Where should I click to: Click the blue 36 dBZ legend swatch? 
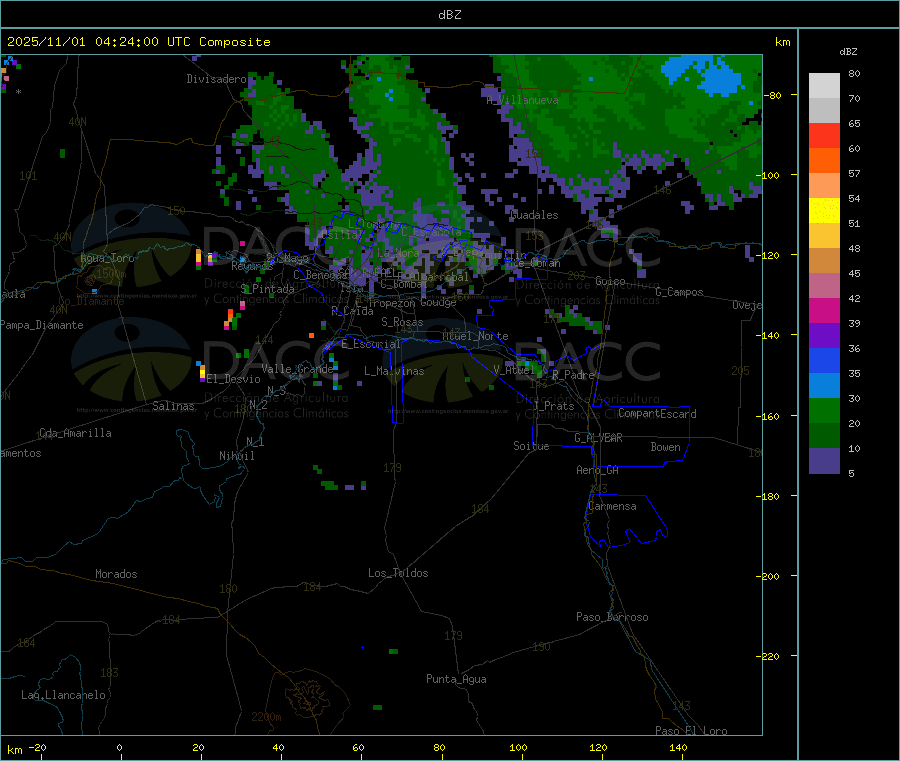824,360
